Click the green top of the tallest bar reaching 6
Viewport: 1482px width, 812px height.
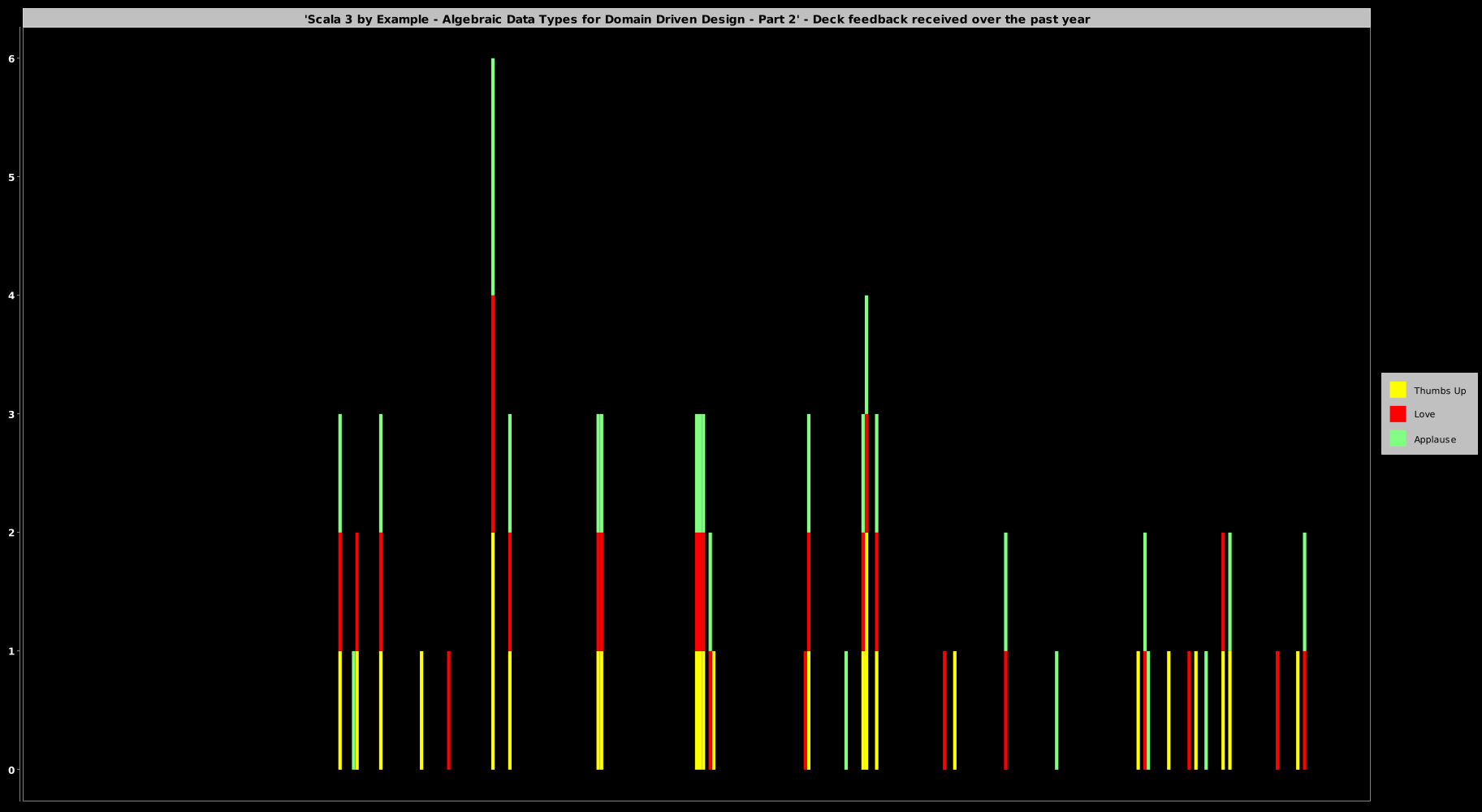[x=493, y=177]
